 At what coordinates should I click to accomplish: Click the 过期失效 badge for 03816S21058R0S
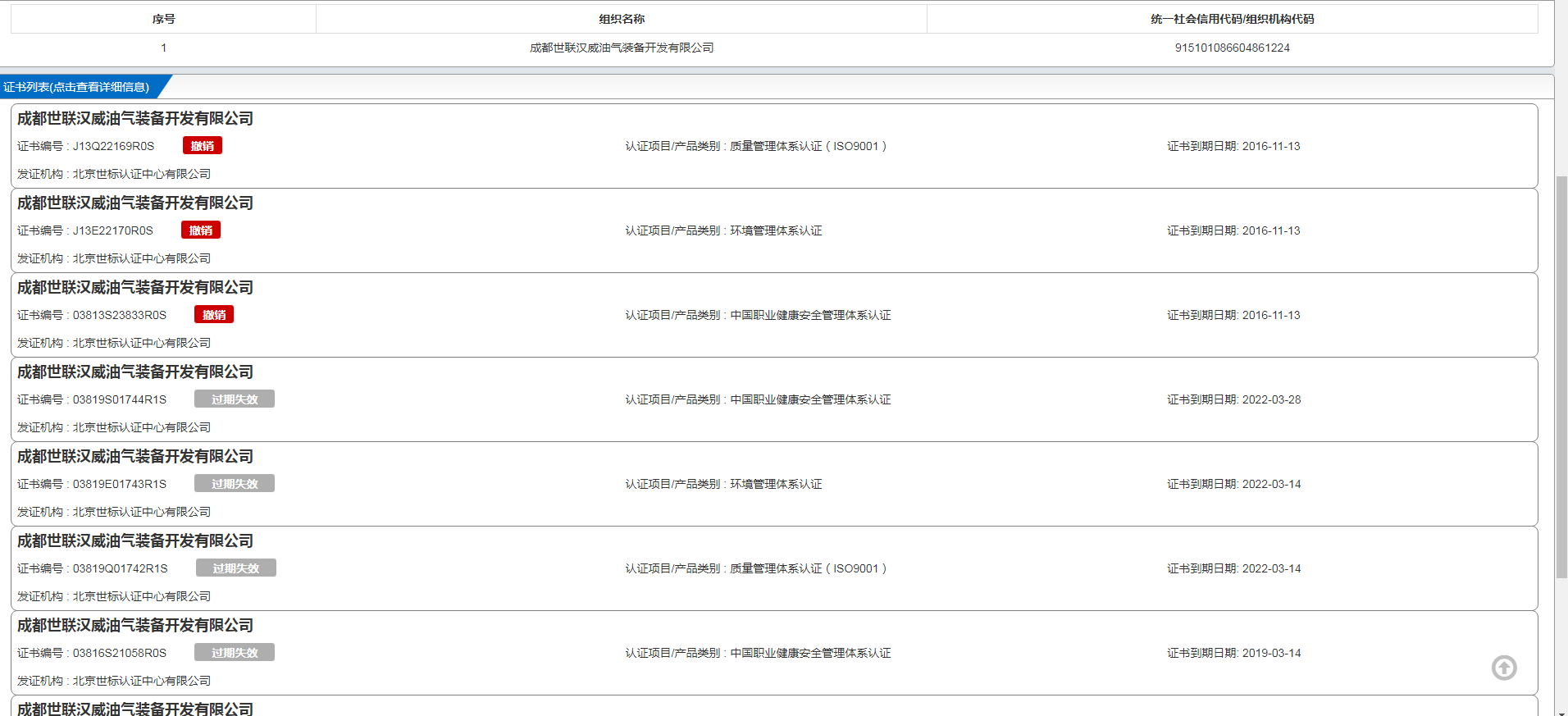coord(235,653)
